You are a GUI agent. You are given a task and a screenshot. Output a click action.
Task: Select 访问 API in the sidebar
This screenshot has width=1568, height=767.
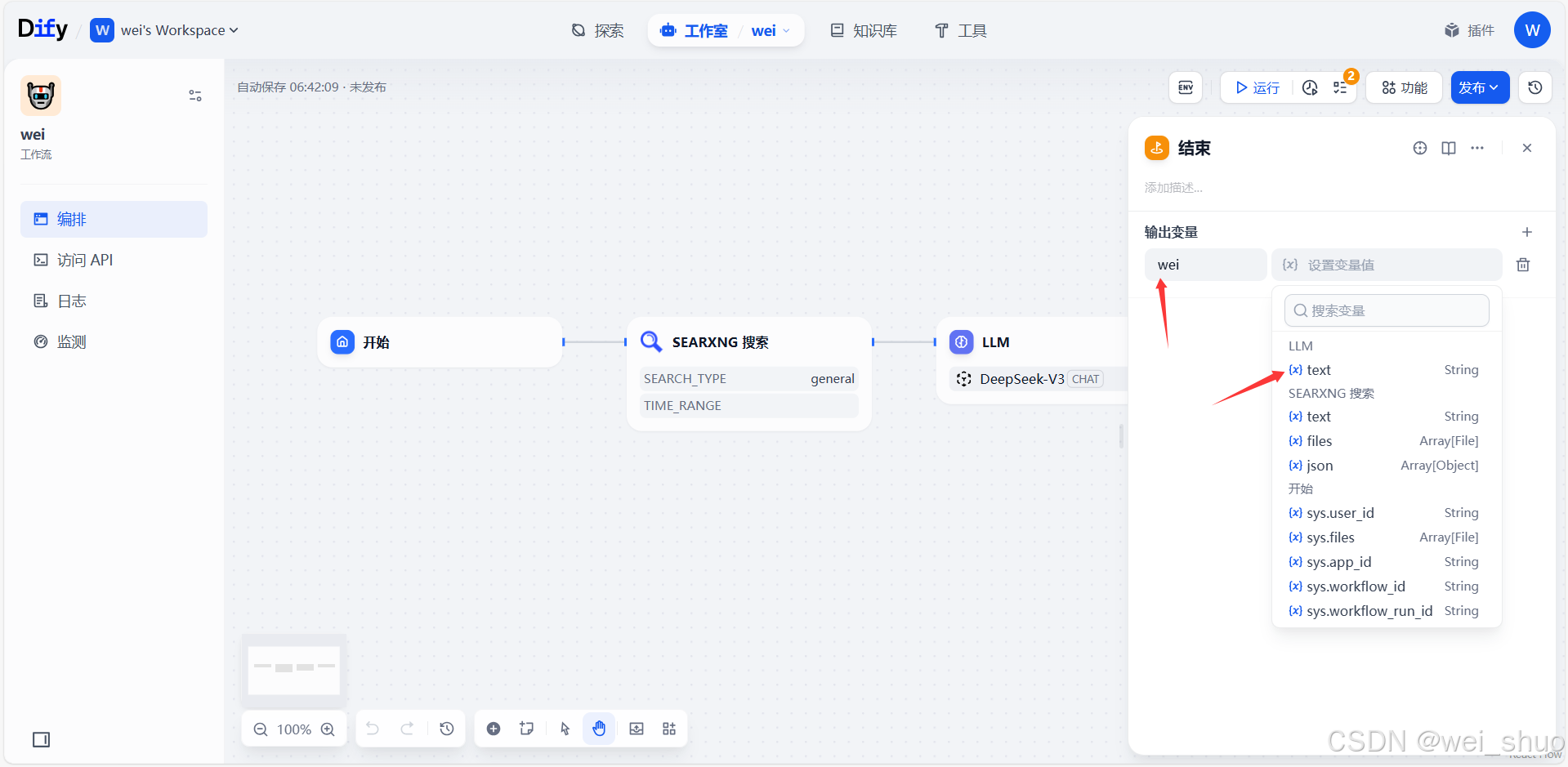click(114, 260)
